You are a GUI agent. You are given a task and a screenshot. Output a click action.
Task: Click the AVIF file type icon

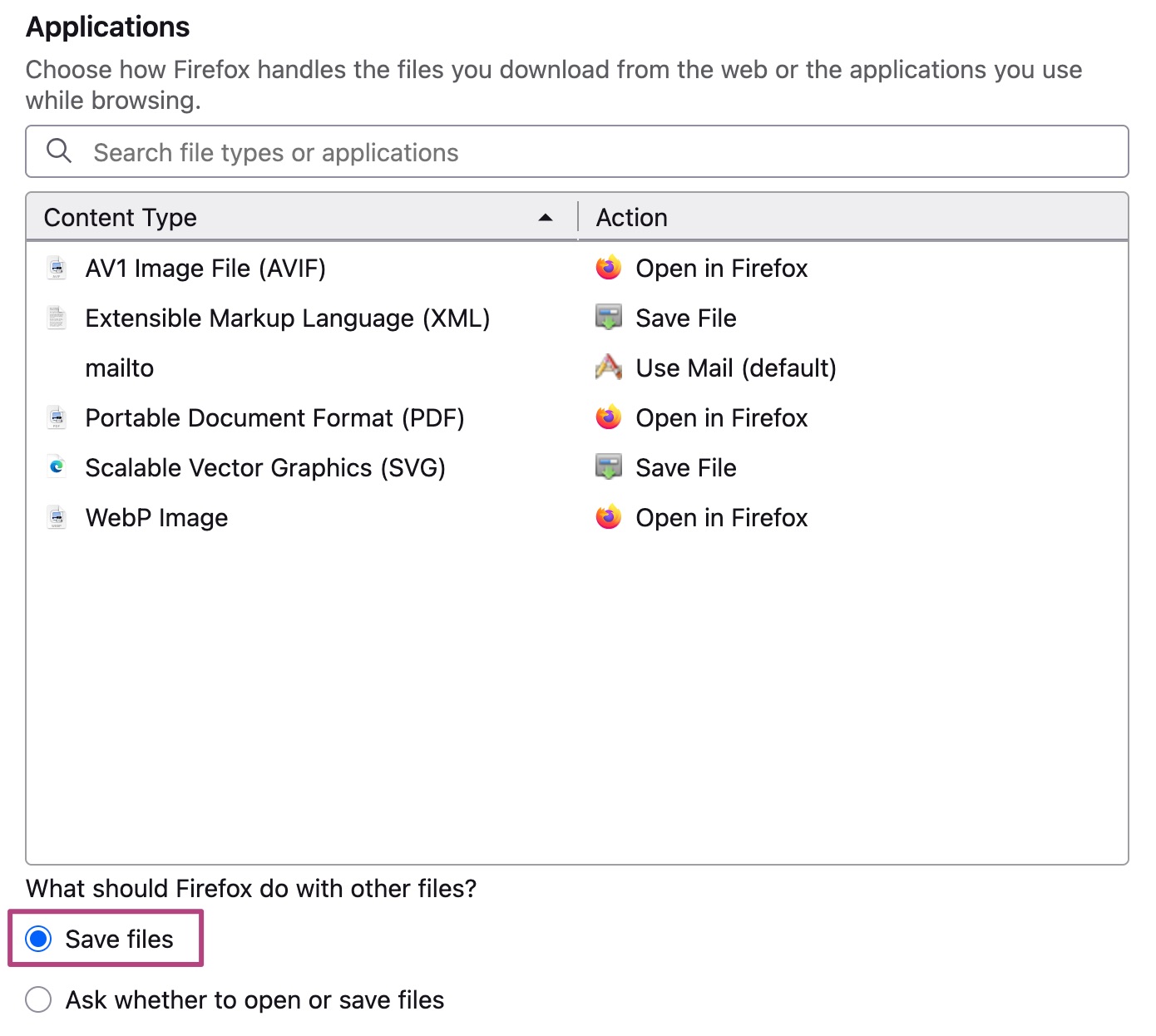[x=57, y=269]
